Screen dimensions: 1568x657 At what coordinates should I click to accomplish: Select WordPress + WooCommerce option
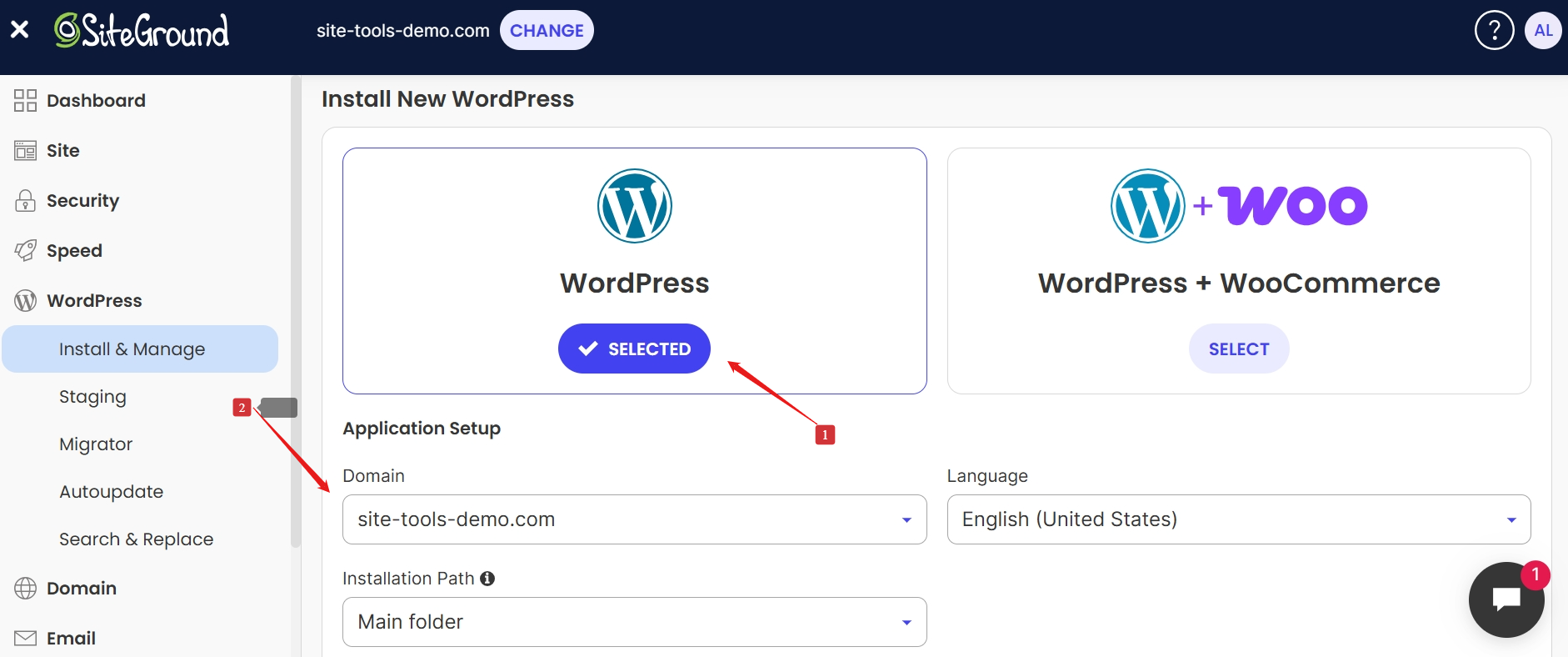click(1239, 349)
